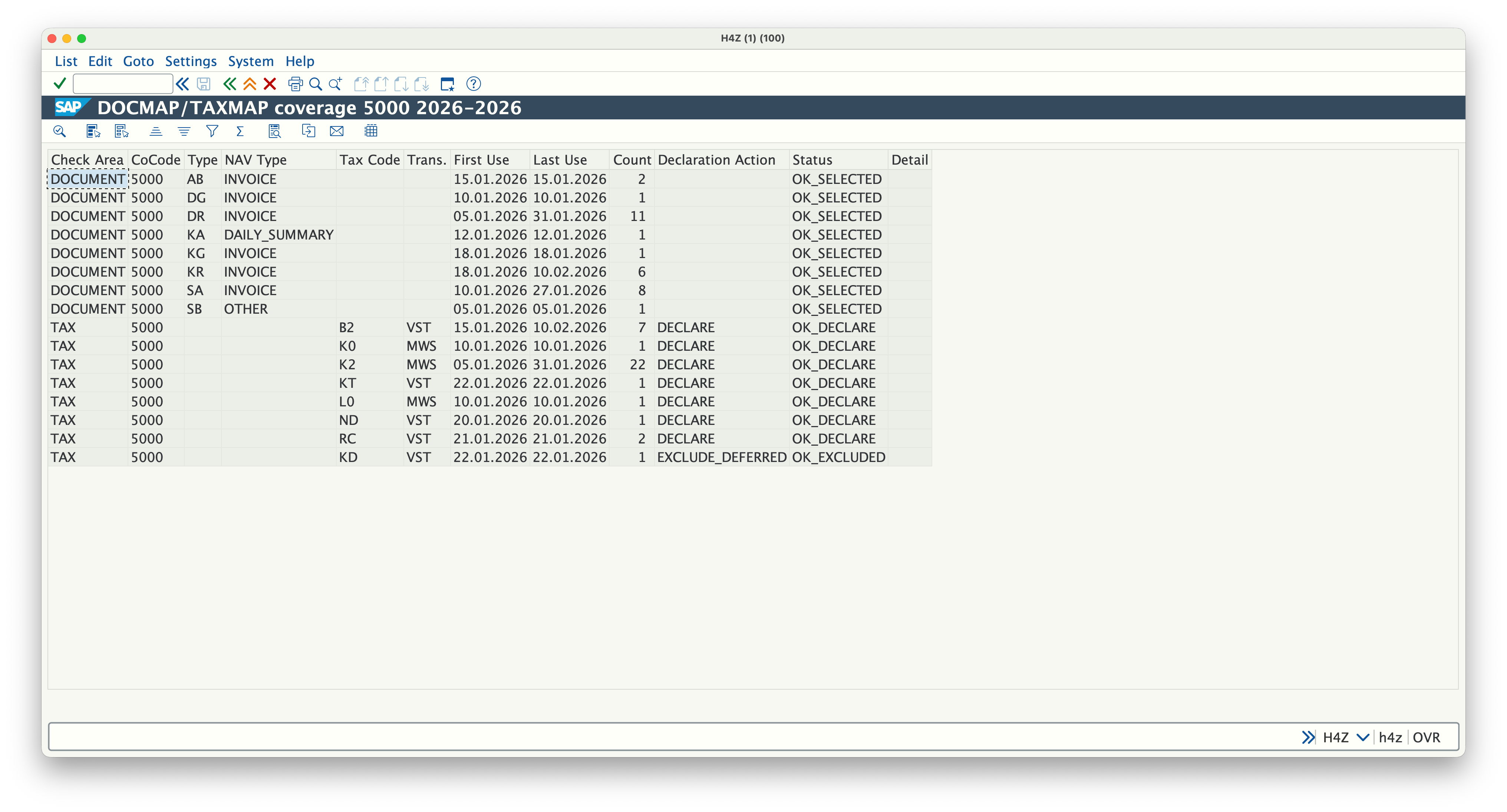1507x812 pixels.
Task: Open the Help question mark icon
Action: tap(474, 84)
